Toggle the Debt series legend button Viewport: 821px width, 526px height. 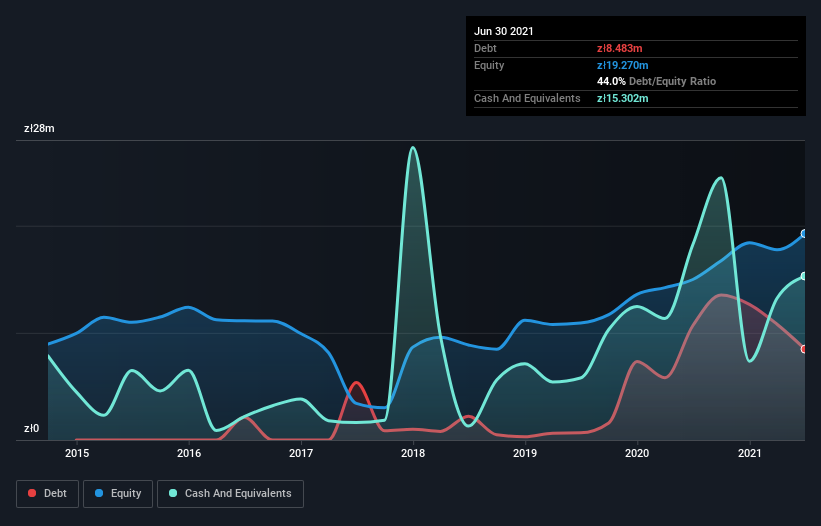tap(47, 494)
